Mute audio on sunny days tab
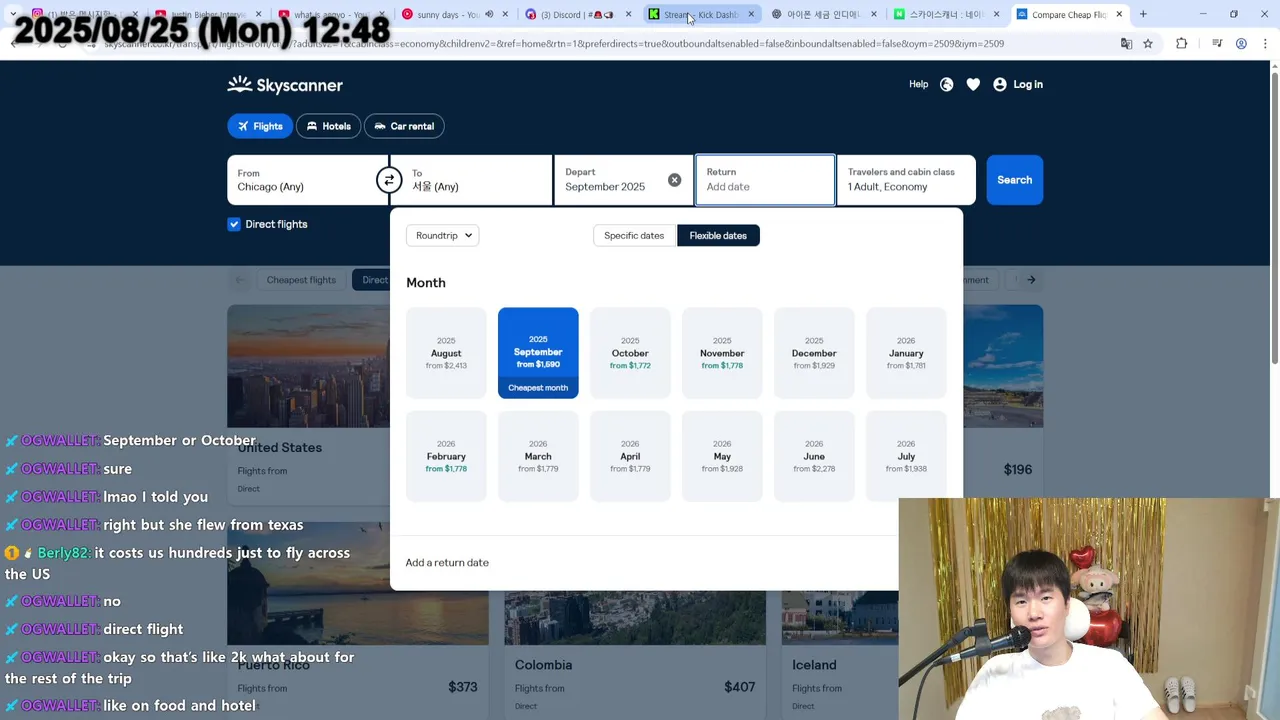 tap(489, 14)
